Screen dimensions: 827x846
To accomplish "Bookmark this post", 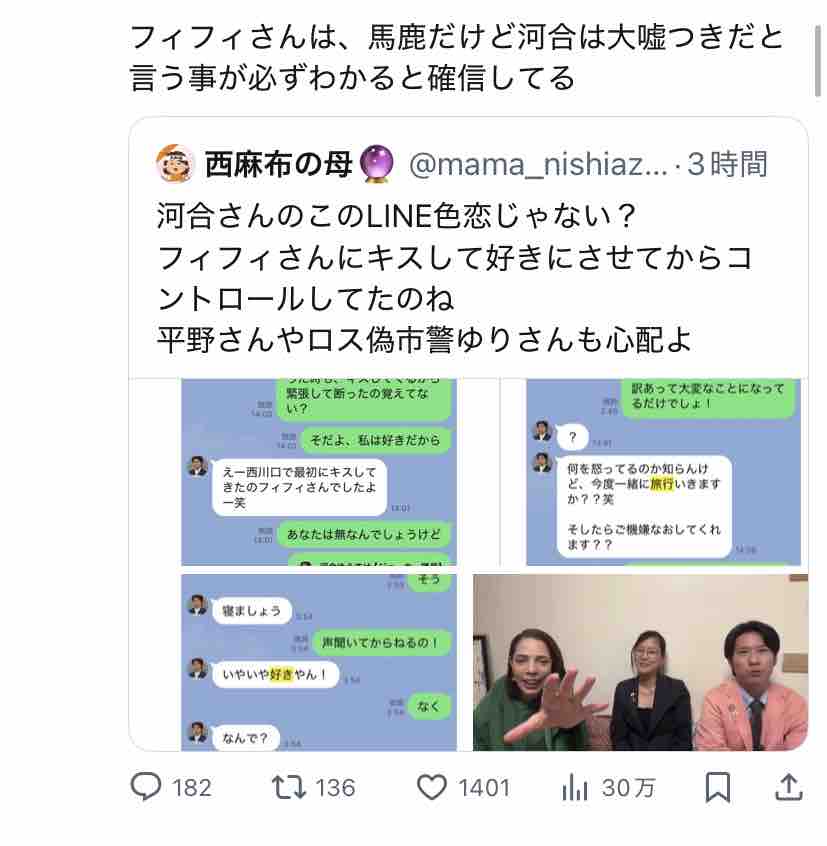I will coord(718,787).
